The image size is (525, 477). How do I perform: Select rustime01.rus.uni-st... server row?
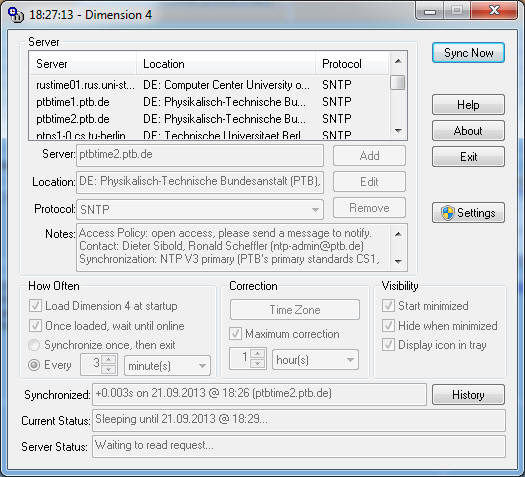click(x=210, y=85)
